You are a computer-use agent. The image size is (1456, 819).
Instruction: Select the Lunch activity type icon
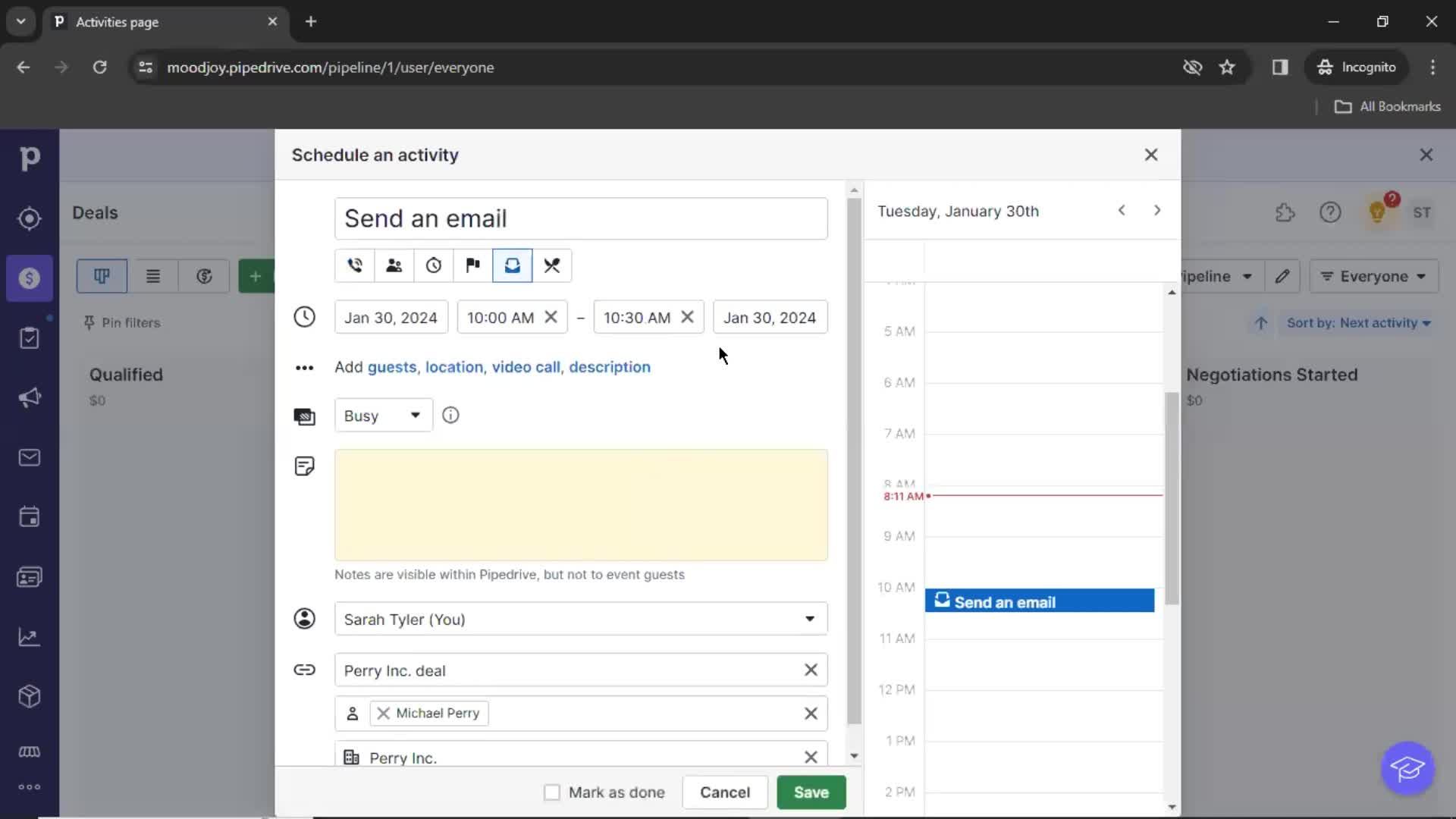click(x=552, y=265)
